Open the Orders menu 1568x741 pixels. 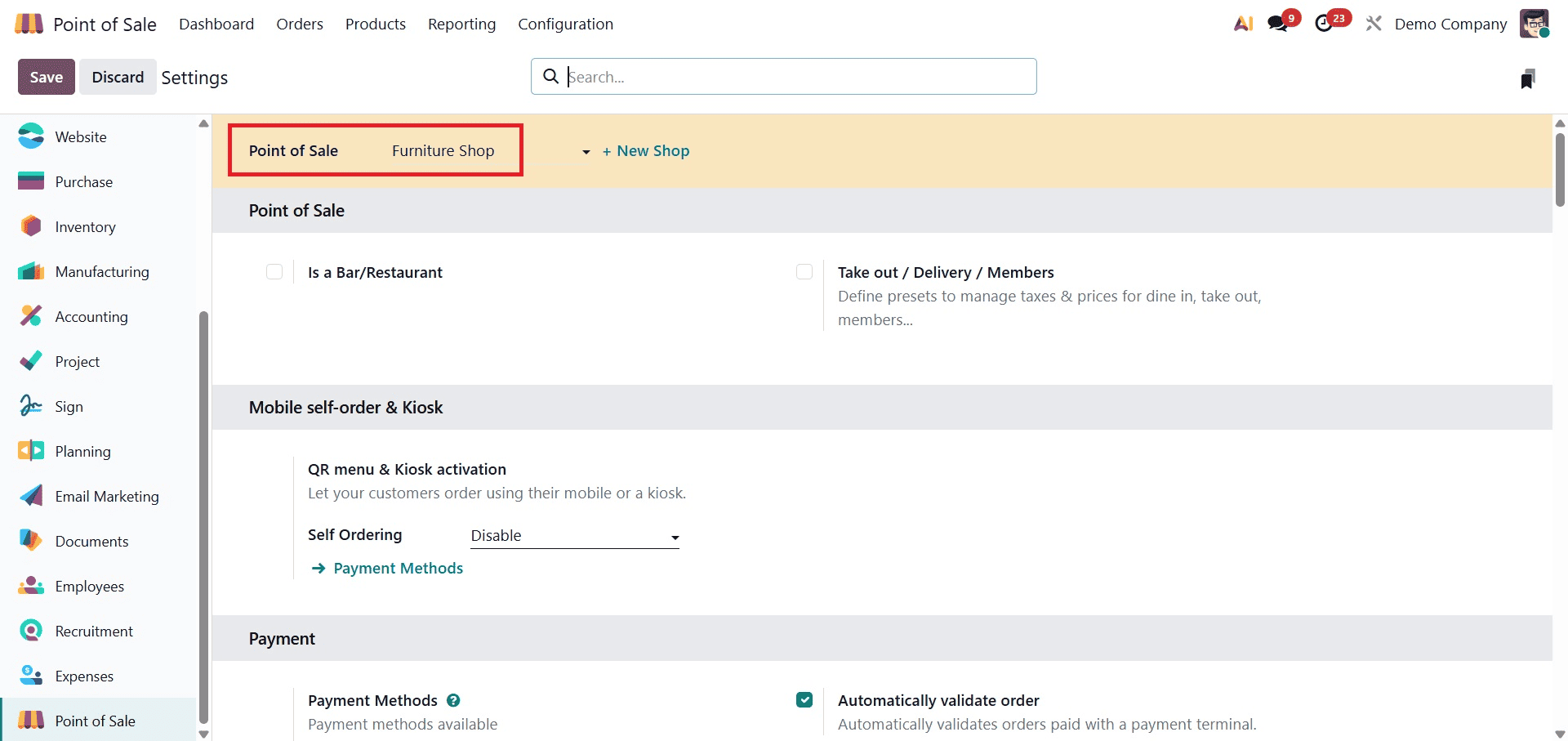(300, 24)
